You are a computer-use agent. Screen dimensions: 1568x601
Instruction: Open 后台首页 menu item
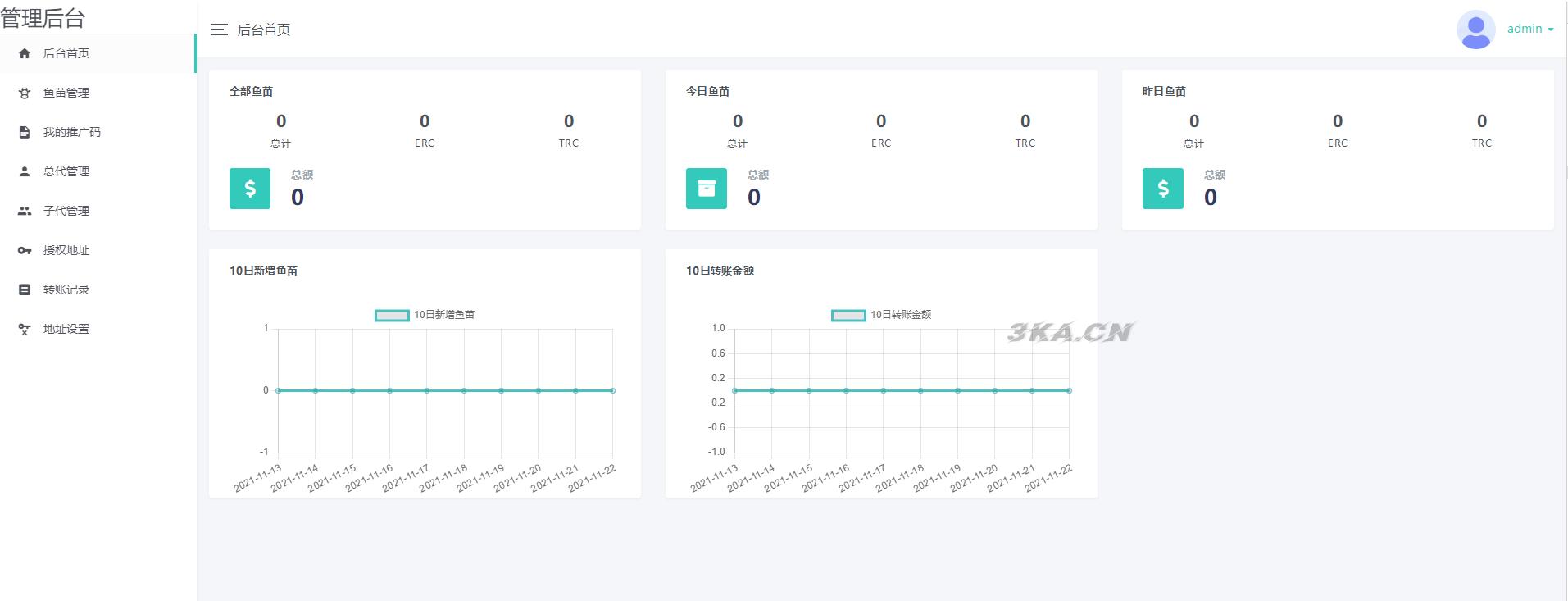pyautogui.click(x=98, y=53)
